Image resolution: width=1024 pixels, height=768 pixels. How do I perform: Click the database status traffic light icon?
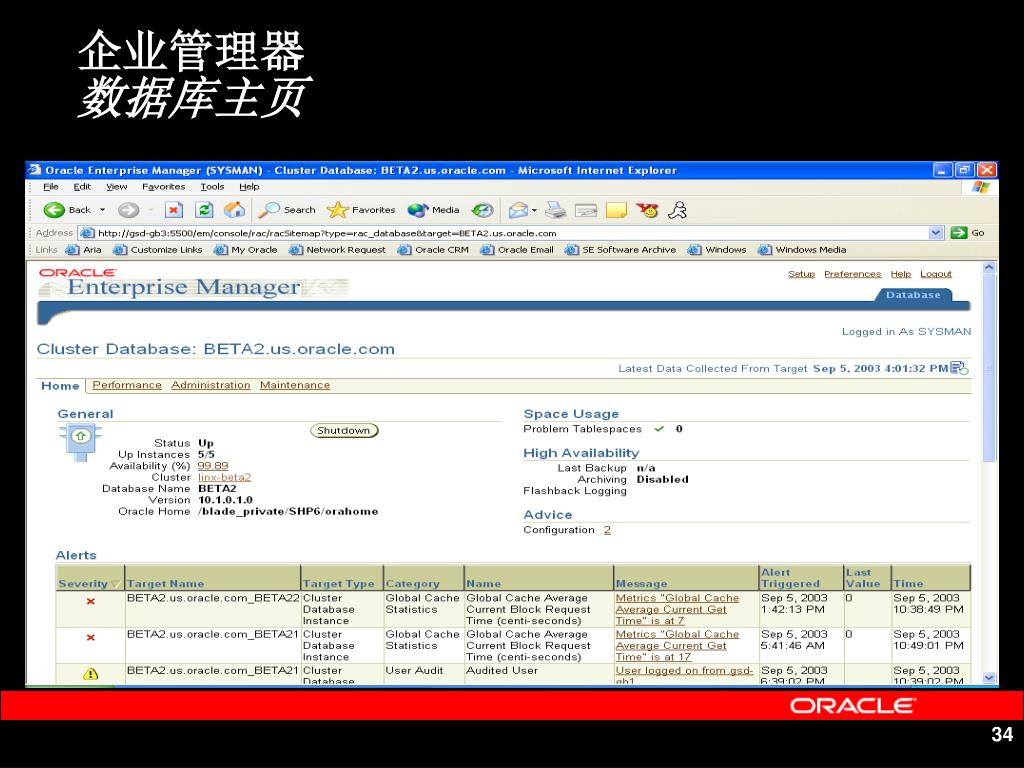(x=80, y=442)
